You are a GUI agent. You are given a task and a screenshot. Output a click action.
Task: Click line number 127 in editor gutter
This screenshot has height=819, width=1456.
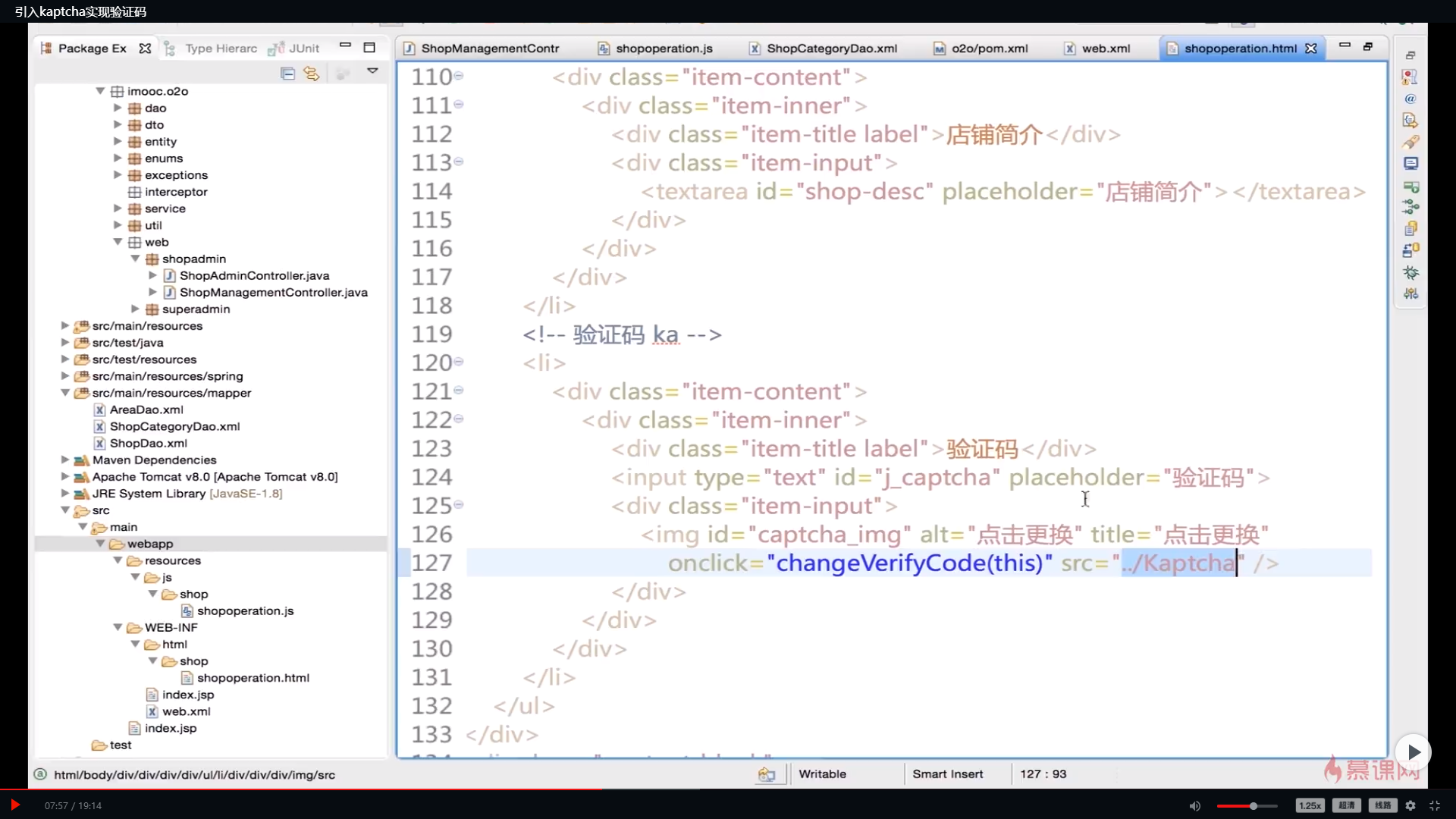pyautogui.click(x=431, y=563)
